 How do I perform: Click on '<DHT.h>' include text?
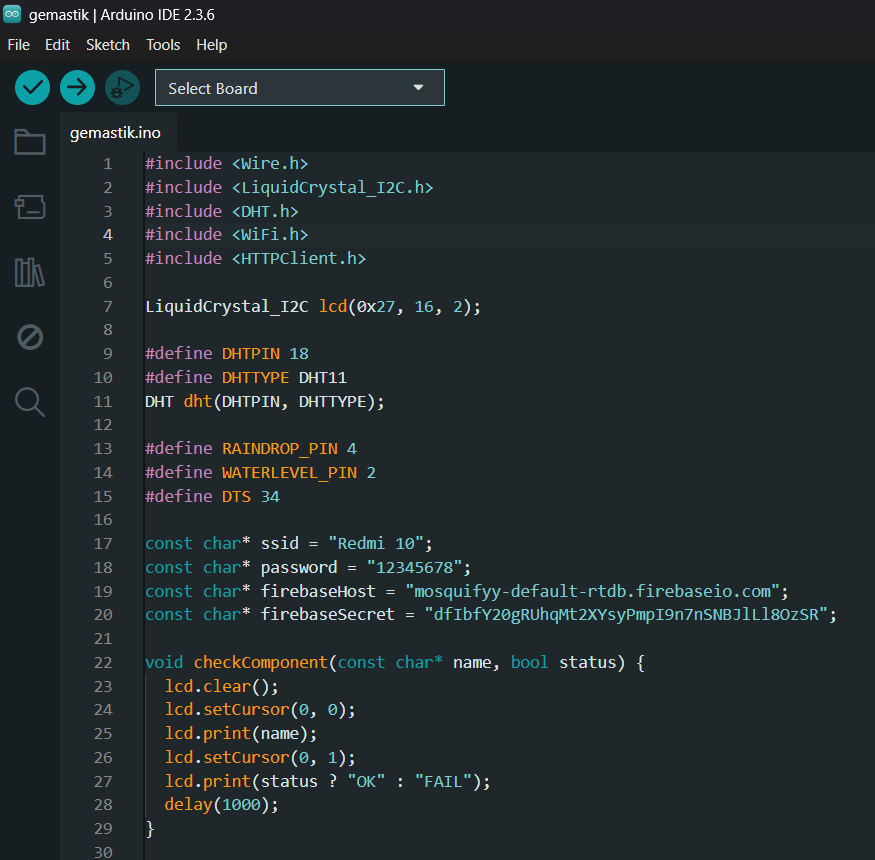[265, 212]
